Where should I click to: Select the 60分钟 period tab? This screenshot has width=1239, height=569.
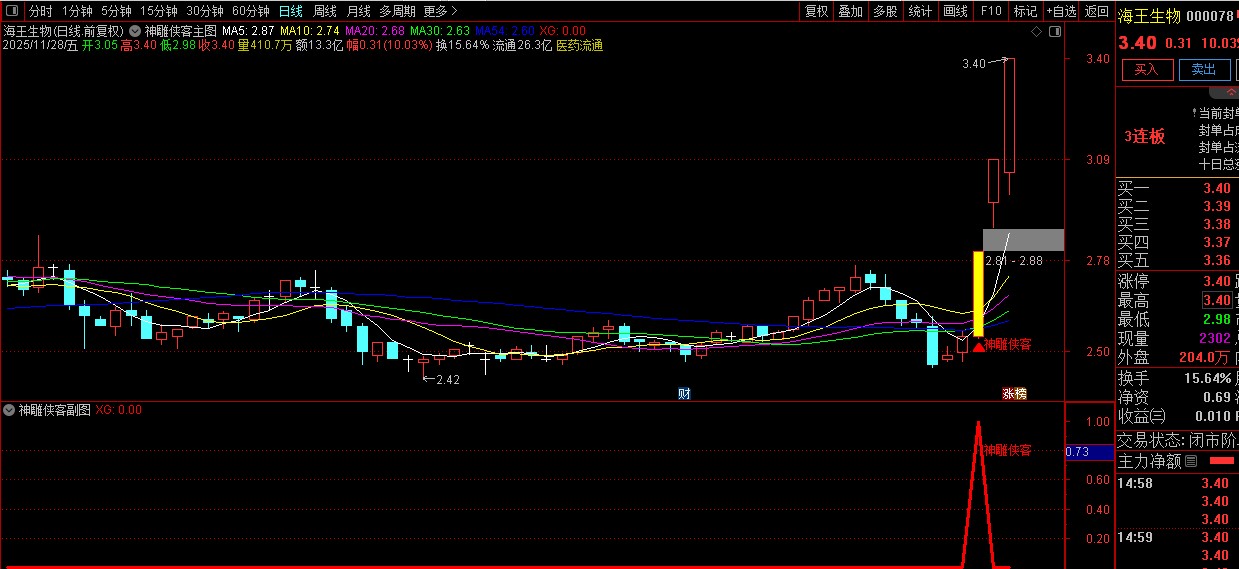[x=251, y=11]
